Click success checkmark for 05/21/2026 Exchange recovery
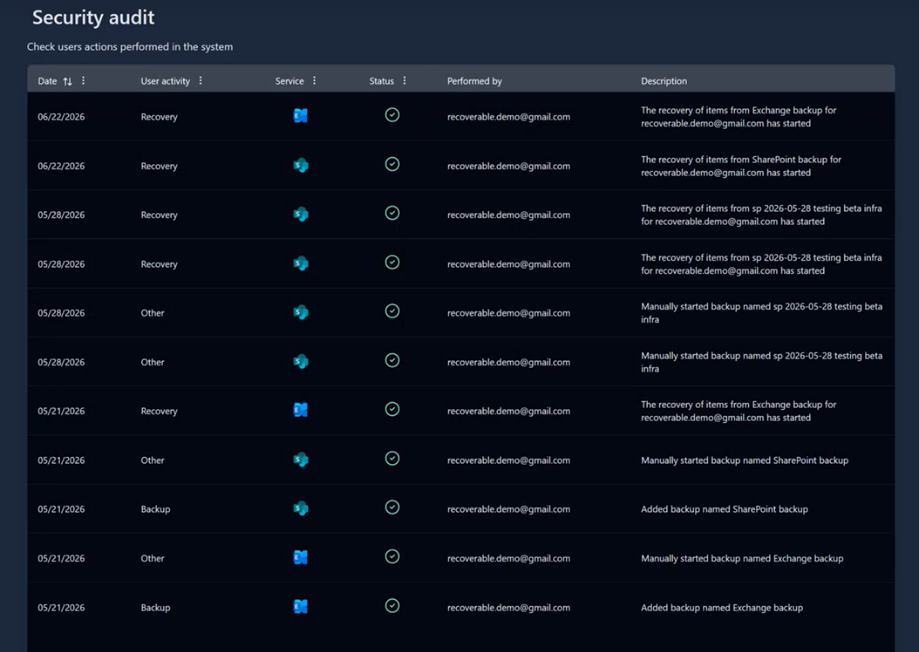Viewport: 919px width, 652px height. 392,409
